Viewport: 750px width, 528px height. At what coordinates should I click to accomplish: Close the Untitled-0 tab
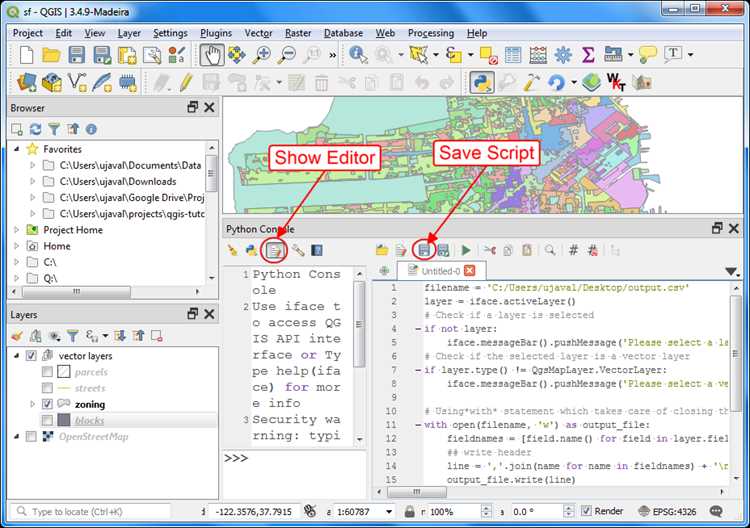point(470,271)
